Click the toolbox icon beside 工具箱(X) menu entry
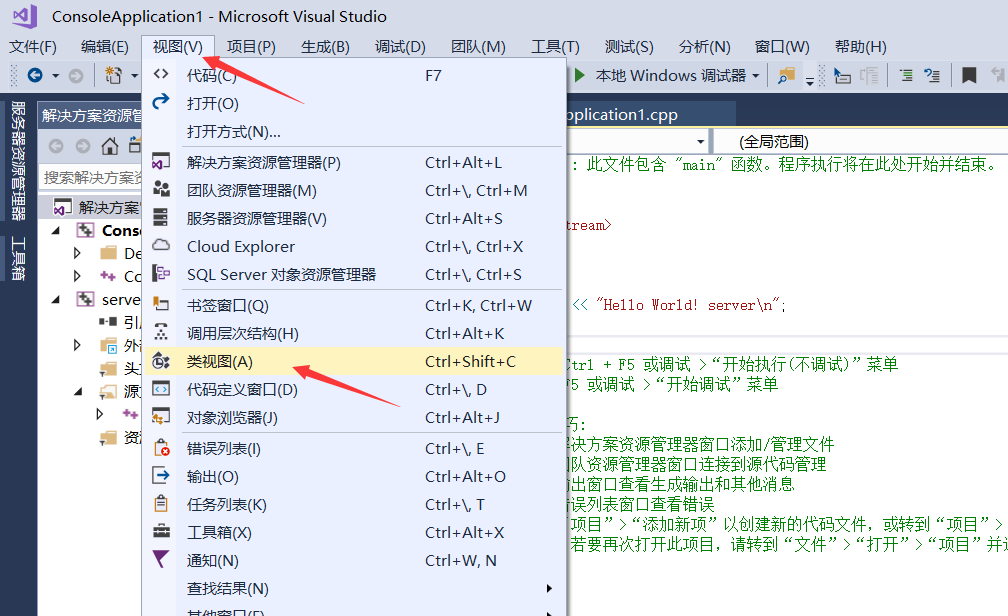The width and height of the screenshot is (1008, 616). pyautogui.click(x=161, y=531)
